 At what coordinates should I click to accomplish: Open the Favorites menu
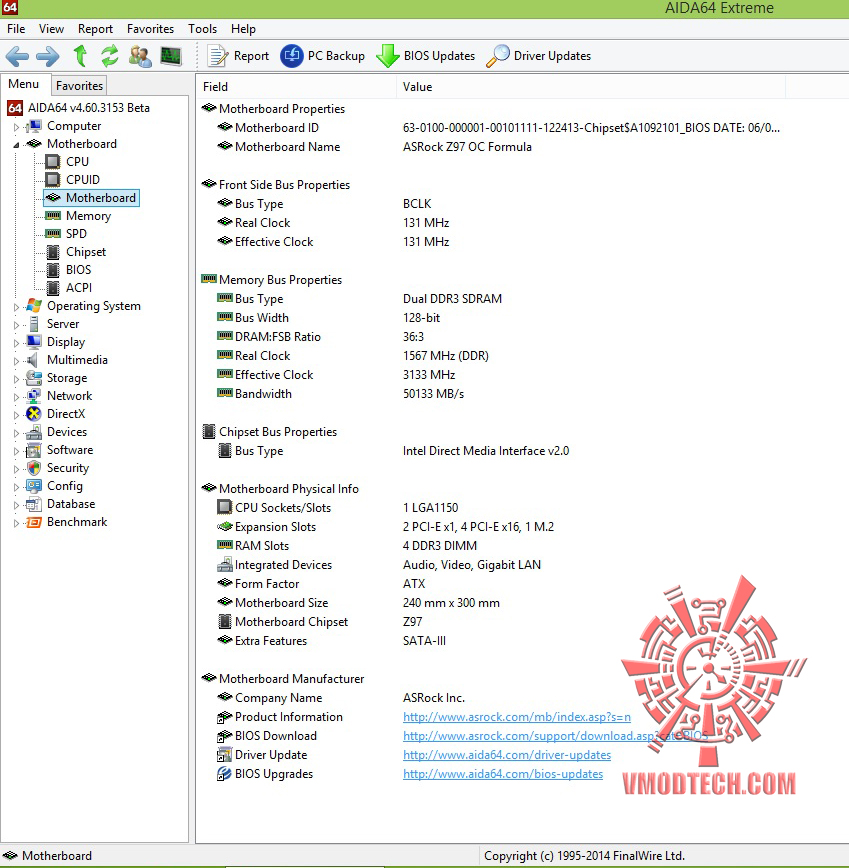pyautogui.click(x=150, y=29)
